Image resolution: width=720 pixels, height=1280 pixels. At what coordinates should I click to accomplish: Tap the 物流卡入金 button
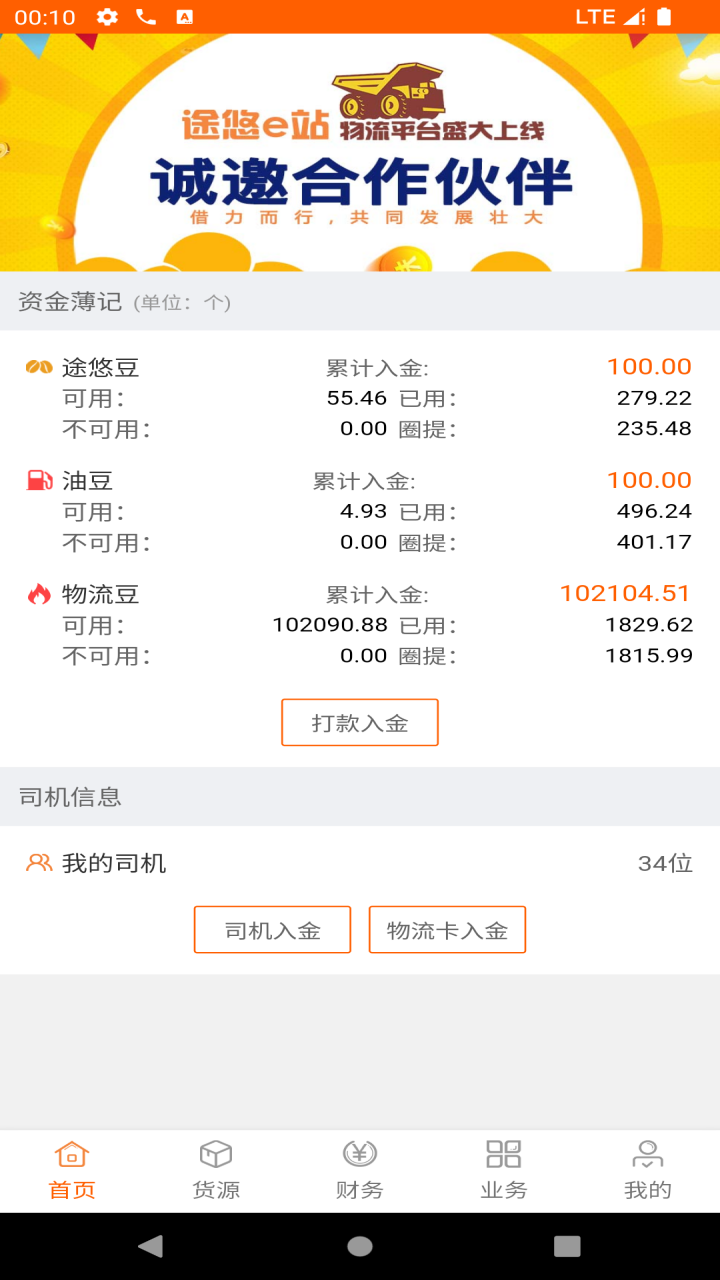(447, 930)
